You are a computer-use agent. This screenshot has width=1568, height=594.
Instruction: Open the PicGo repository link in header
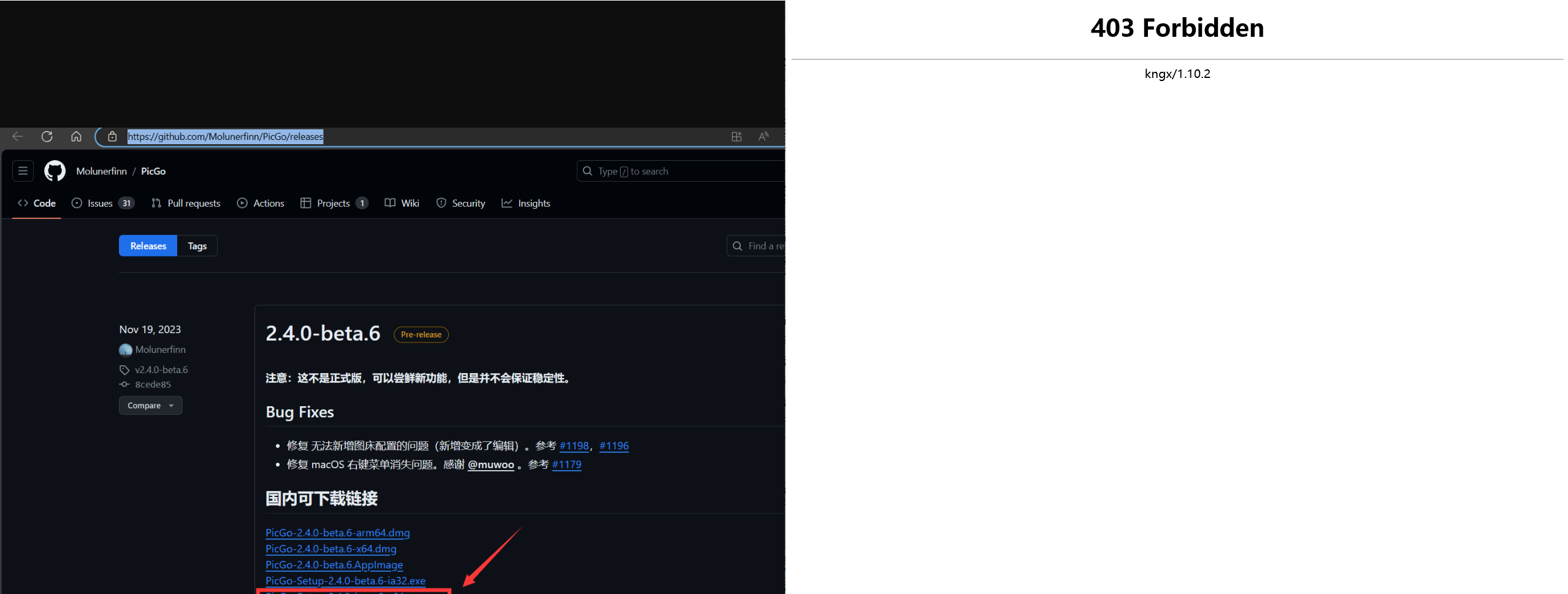click(153, 171)
